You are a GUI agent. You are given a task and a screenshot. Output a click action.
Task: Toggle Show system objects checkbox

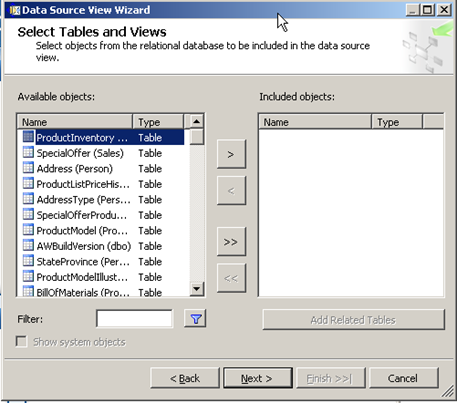(22, 342)
